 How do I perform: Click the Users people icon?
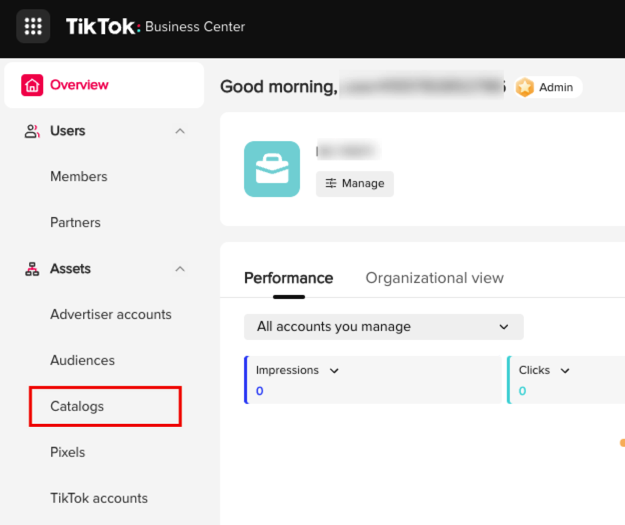coord(33,131)
